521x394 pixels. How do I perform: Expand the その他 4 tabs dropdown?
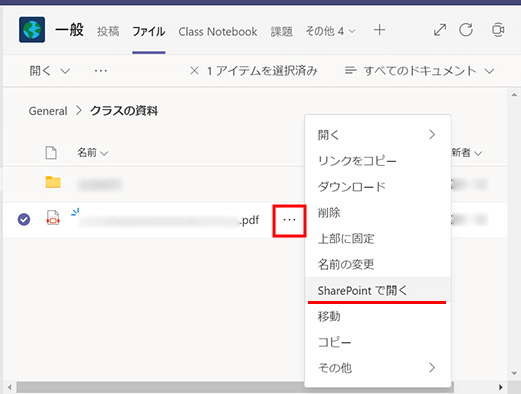[x=330, y=31]
